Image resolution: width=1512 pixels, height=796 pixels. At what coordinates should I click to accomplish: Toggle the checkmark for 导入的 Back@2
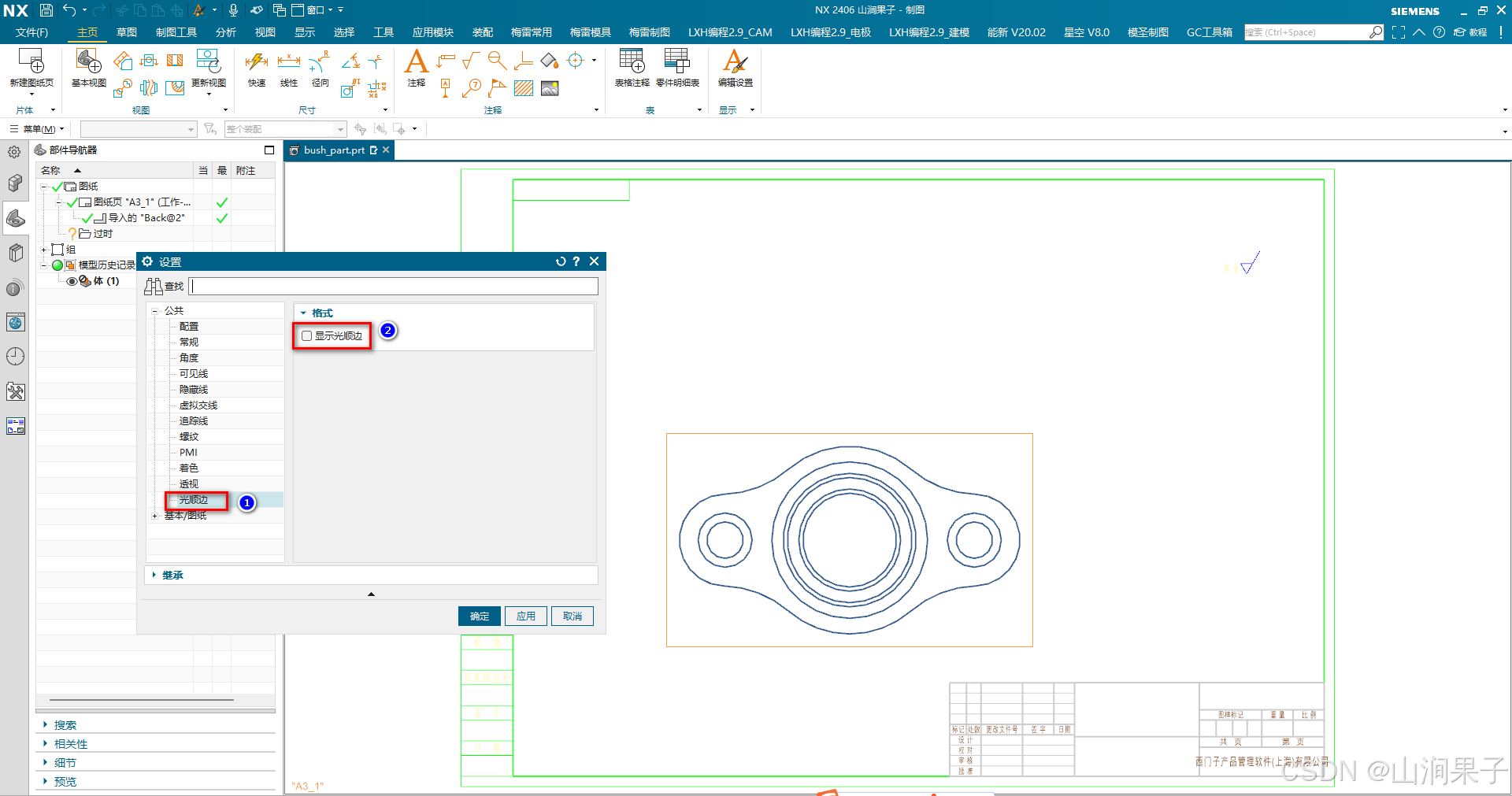point(87,218)
